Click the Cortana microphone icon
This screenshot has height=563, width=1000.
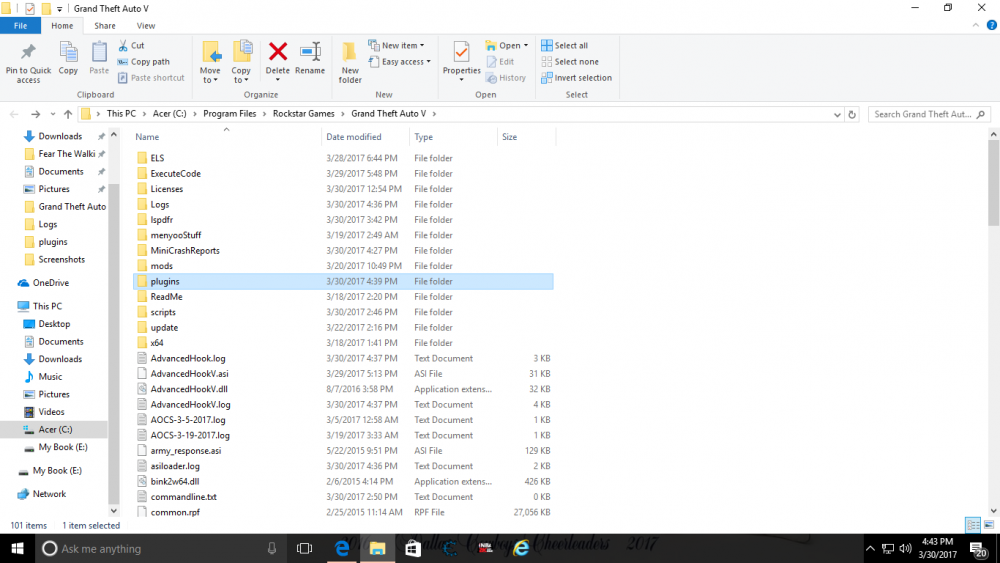click(272, 548)
